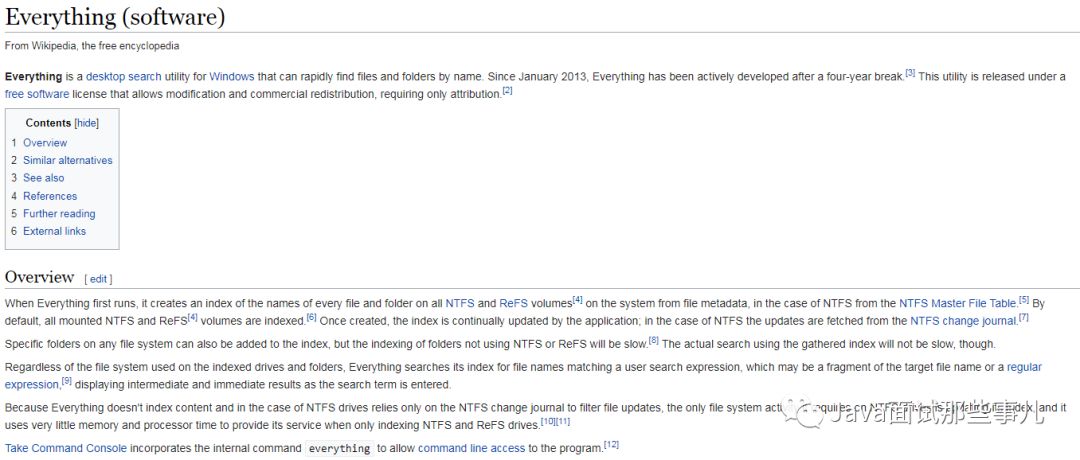This screenshot has height=460, width=1080.
Task: Open citation [4] after 'ReFS volumes'
Action: (x=578, y=299)
